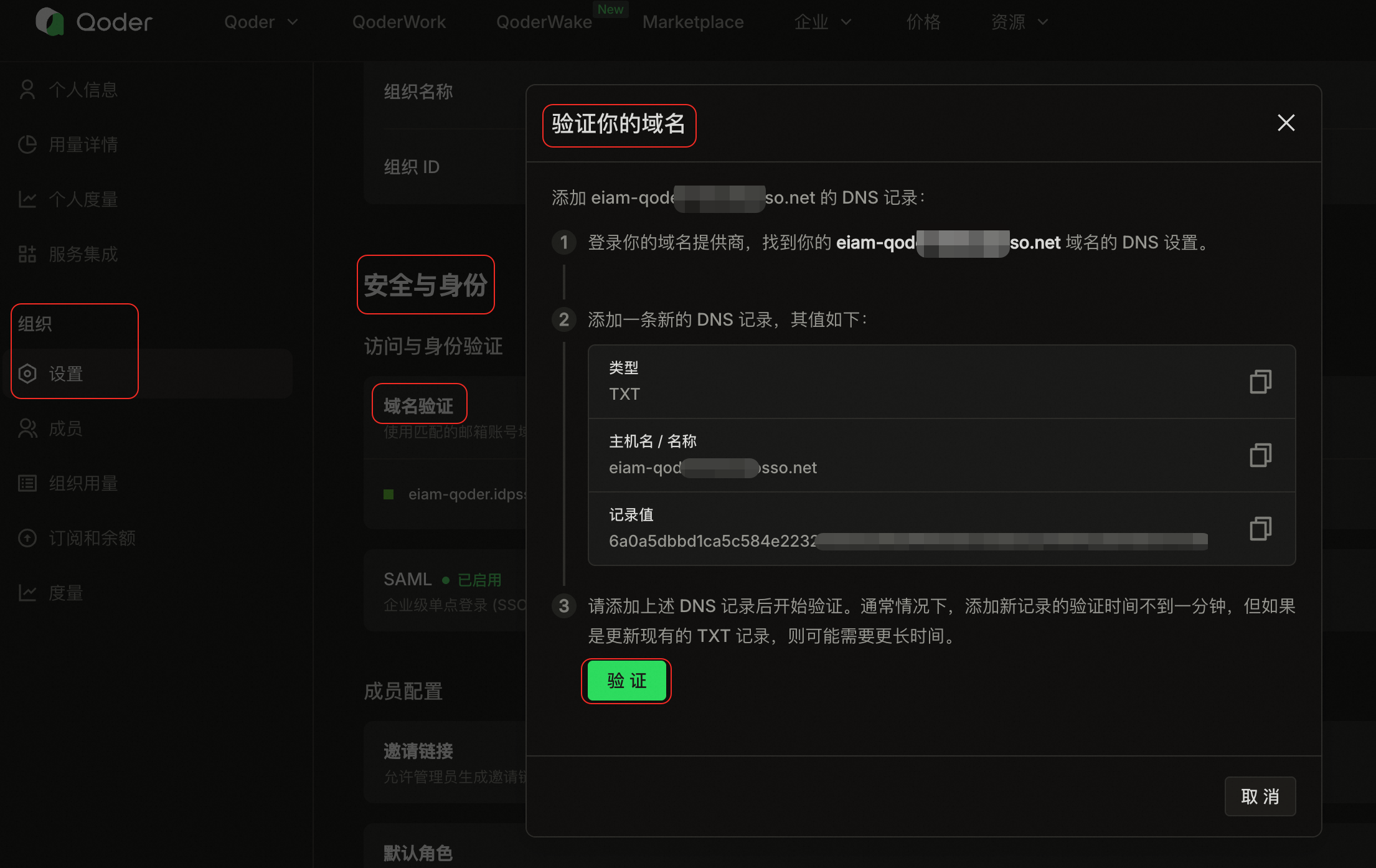Image resolution: width=1376 pixels, height=868 pixels.
Task: Copy the 主机名 / 名称 value
Action: tap(1261, 455)
